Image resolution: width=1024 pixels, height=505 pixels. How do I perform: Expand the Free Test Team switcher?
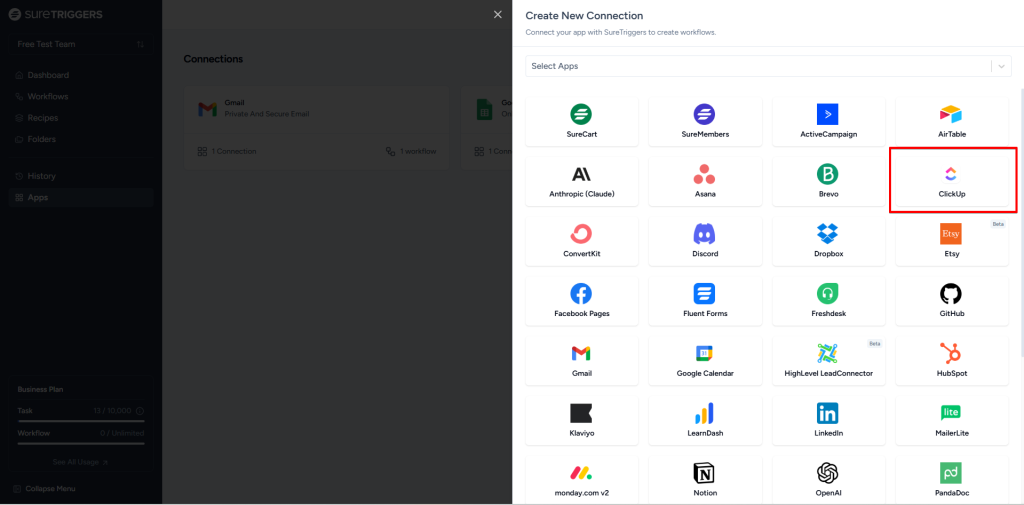pos(140,45)
